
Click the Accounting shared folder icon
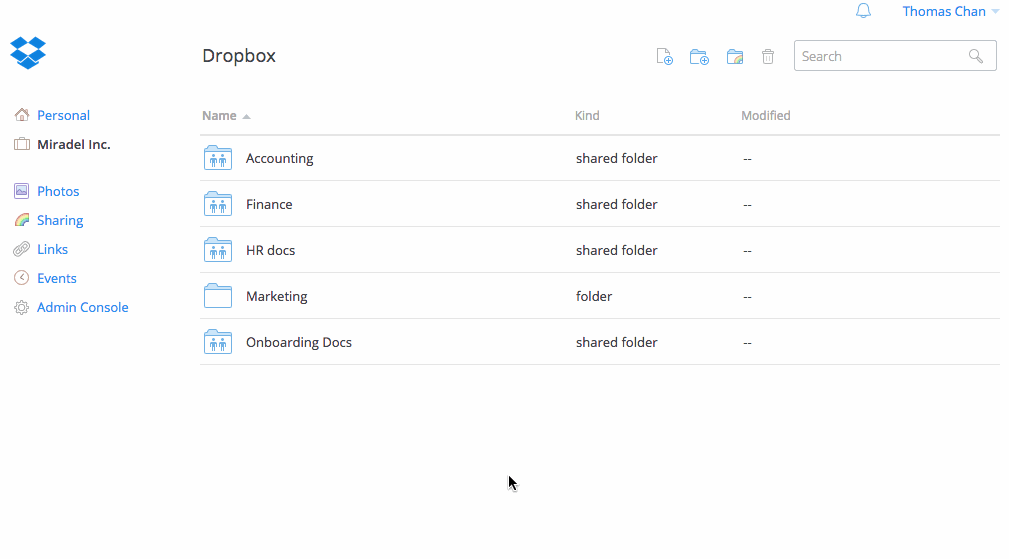[x=218, y=158]
